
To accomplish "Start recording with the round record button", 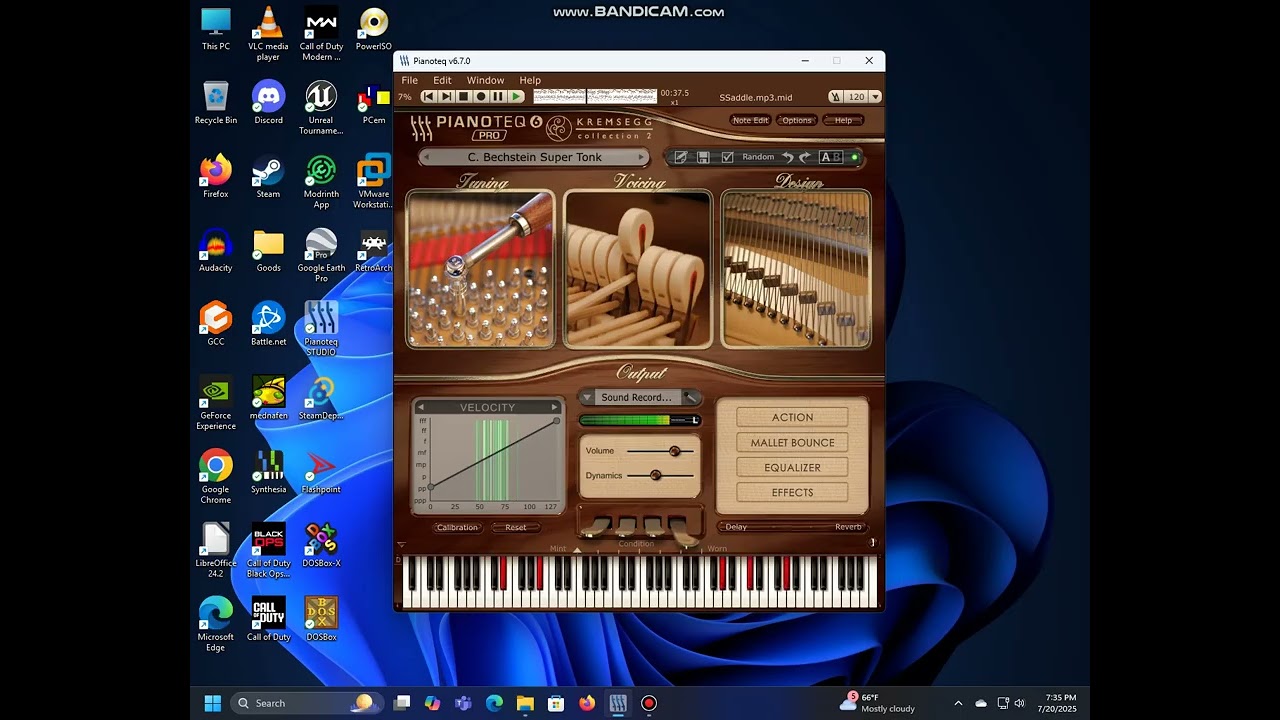I will click(x=481, y=97).
